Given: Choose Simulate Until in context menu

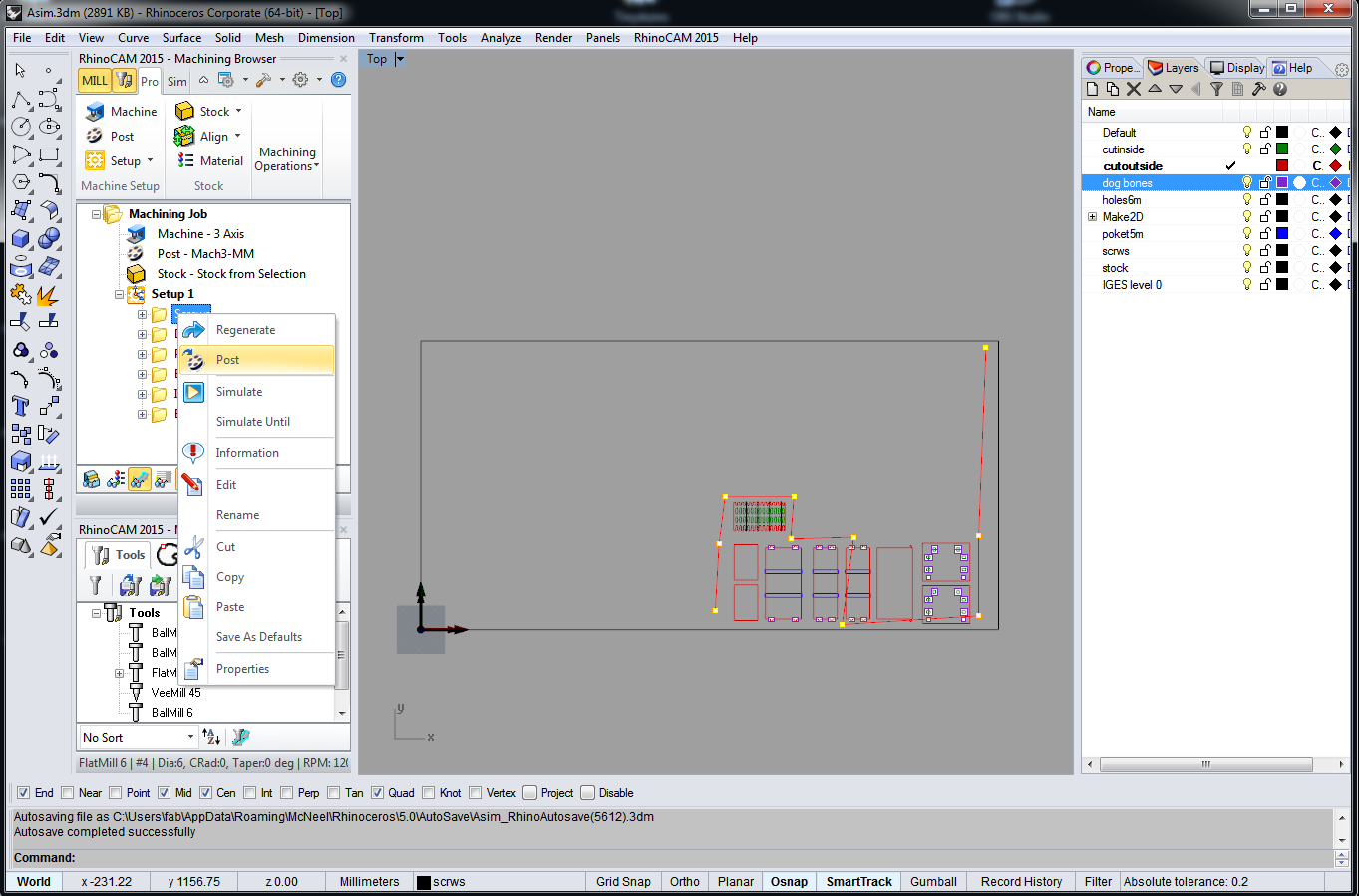Looking at the screenshot, I should point(256,422).
